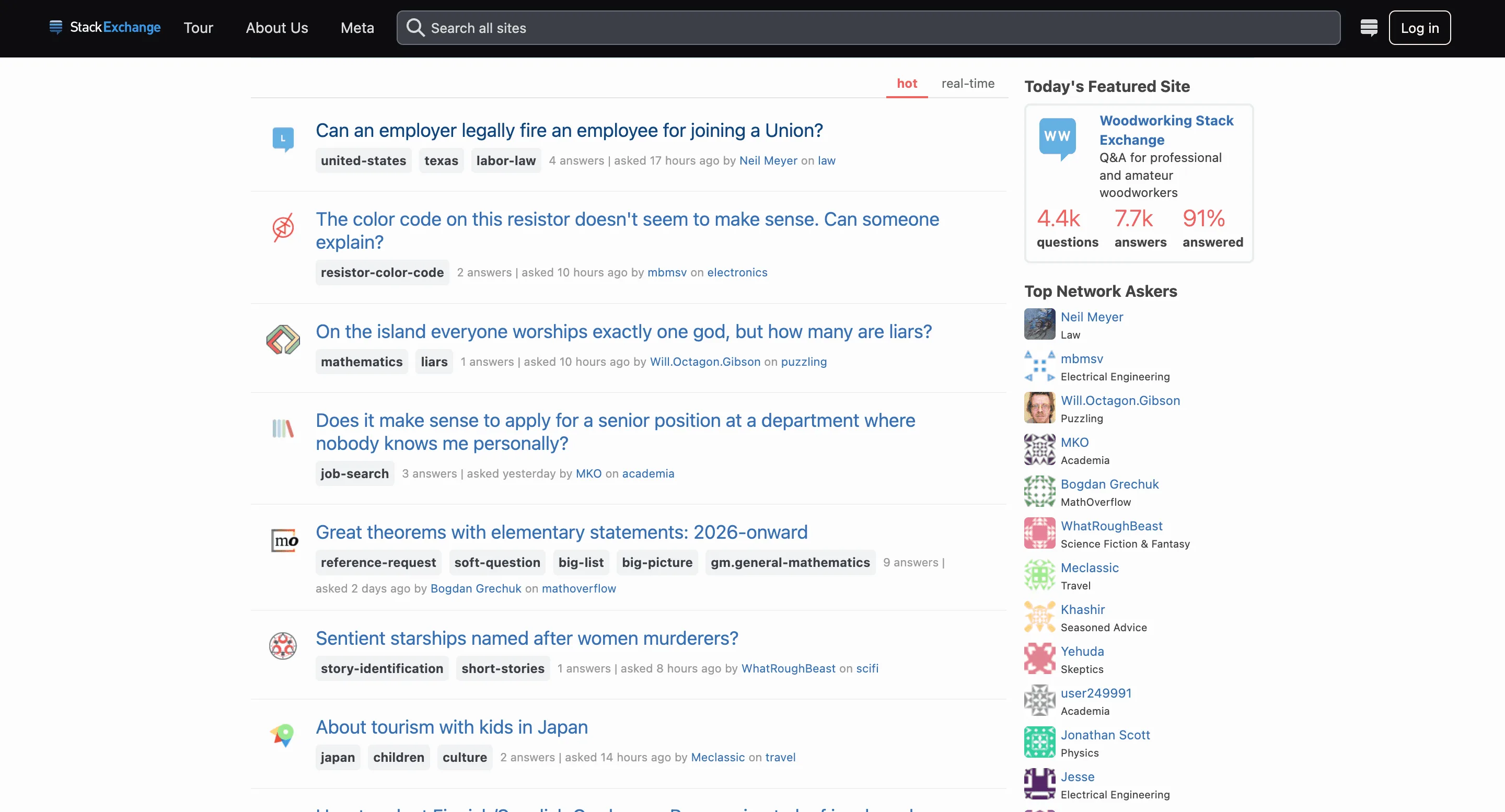Screen dimensions: 1505x812
Task: Open the question about tourism with kids in Japan
Action: click(451, 727)
